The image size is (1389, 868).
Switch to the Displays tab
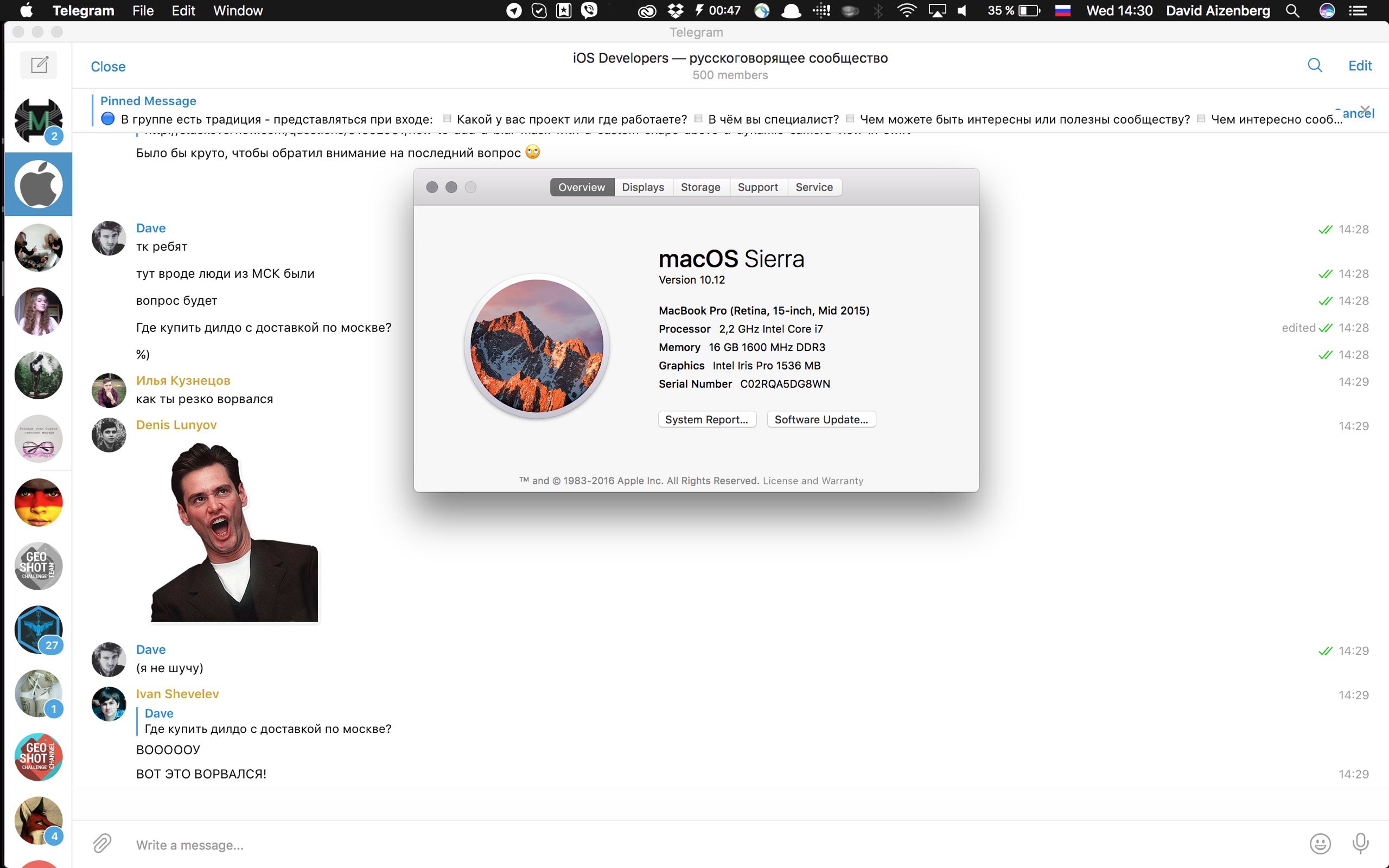click(643, 187)
